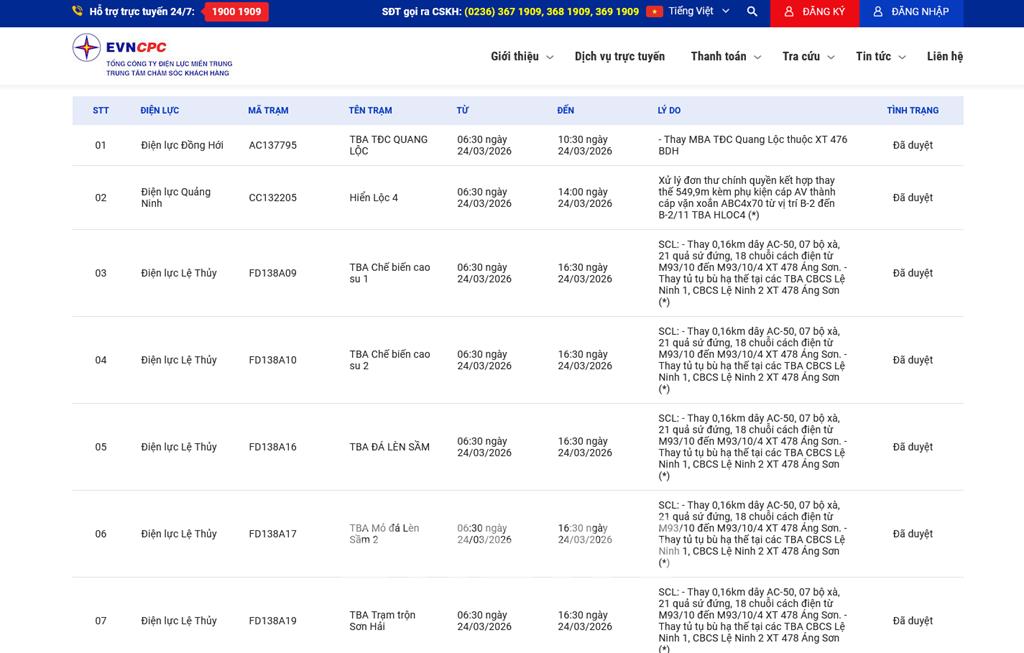Select the row with station code AC137795
The image size is (1024, 653).
tap(272, 145)
